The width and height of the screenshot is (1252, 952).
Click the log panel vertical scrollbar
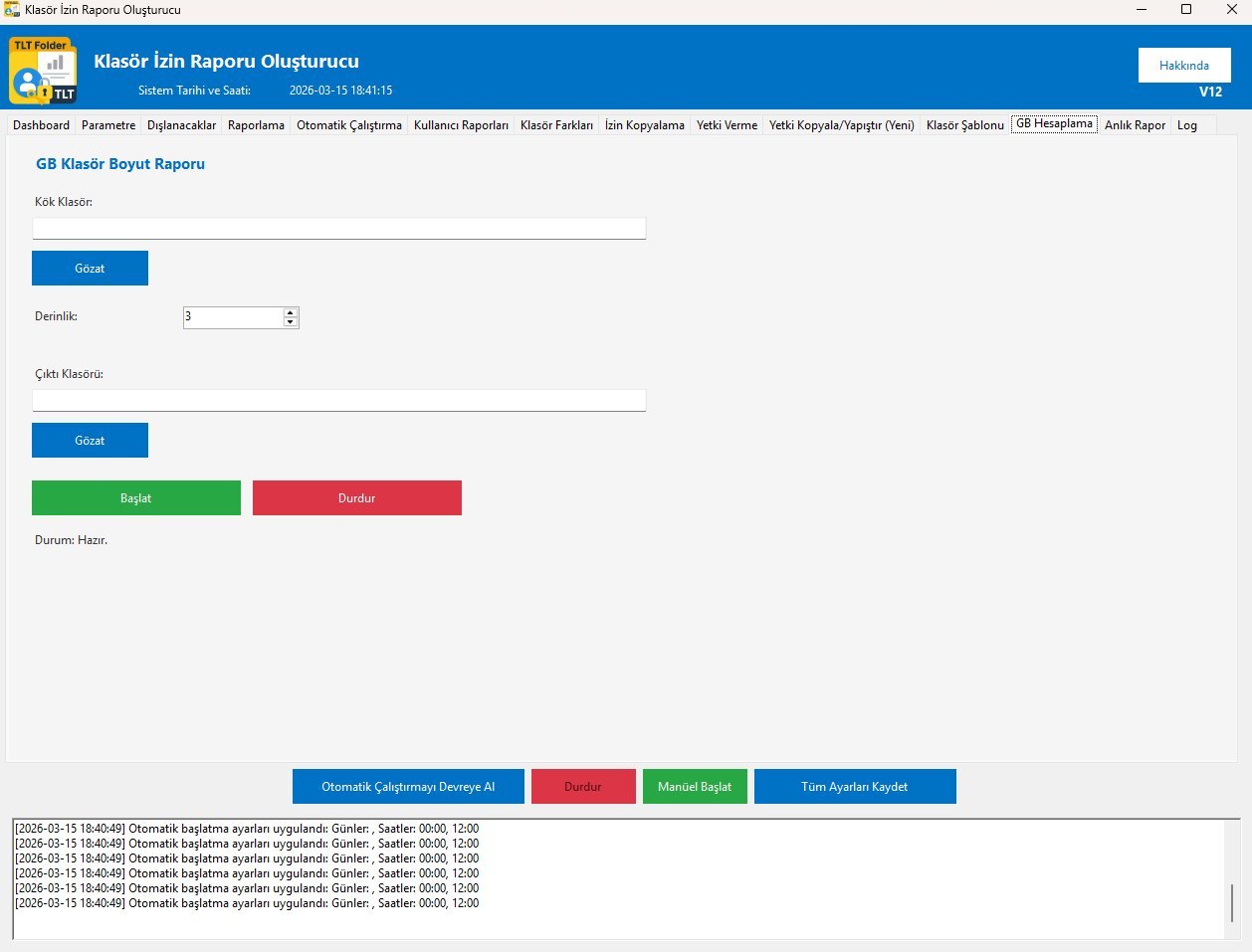tap(1232, 901)
